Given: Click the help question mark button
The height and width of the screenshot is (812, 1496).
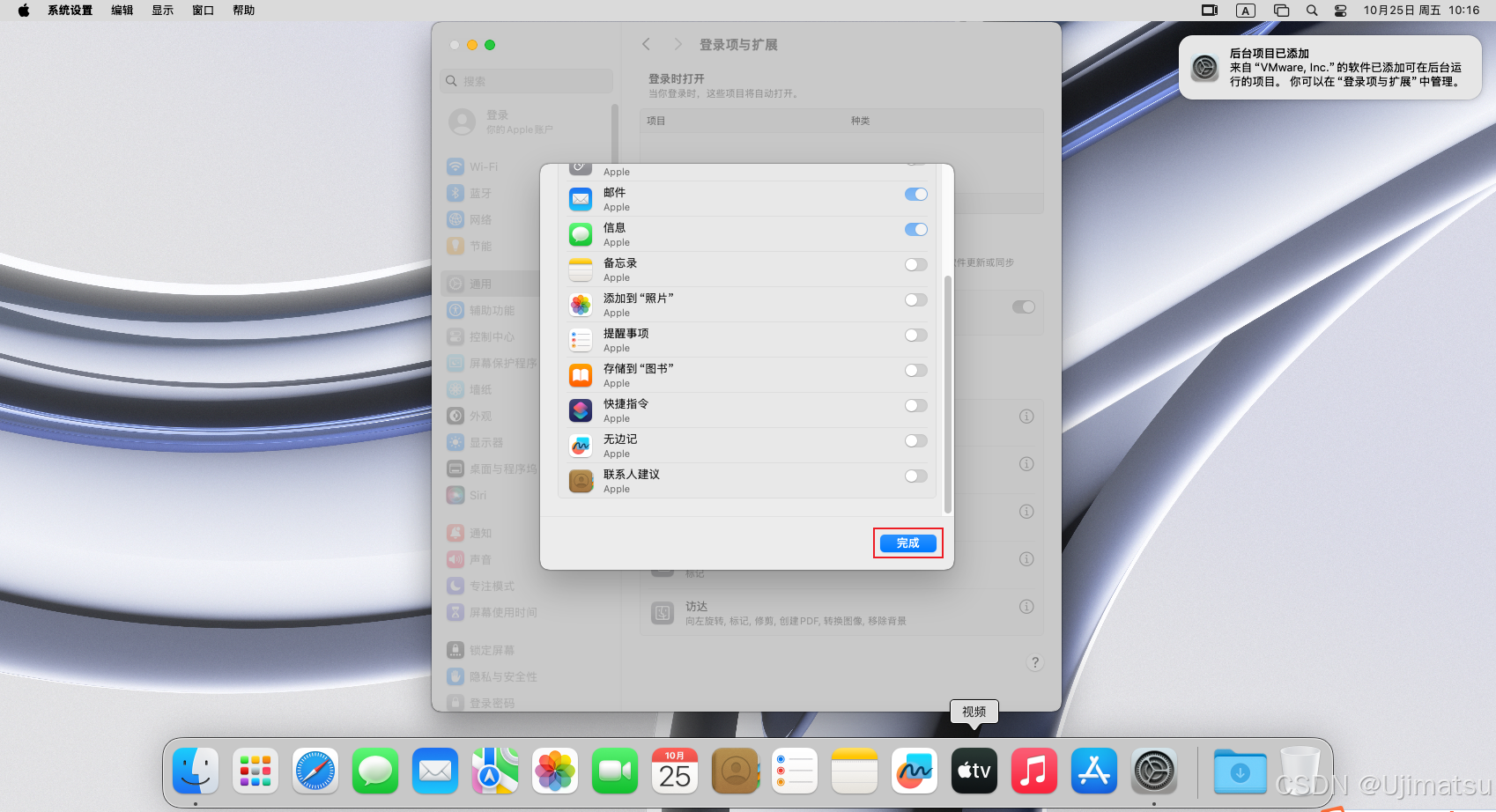Looking at the screenshot, I should tap(1035, 662).
